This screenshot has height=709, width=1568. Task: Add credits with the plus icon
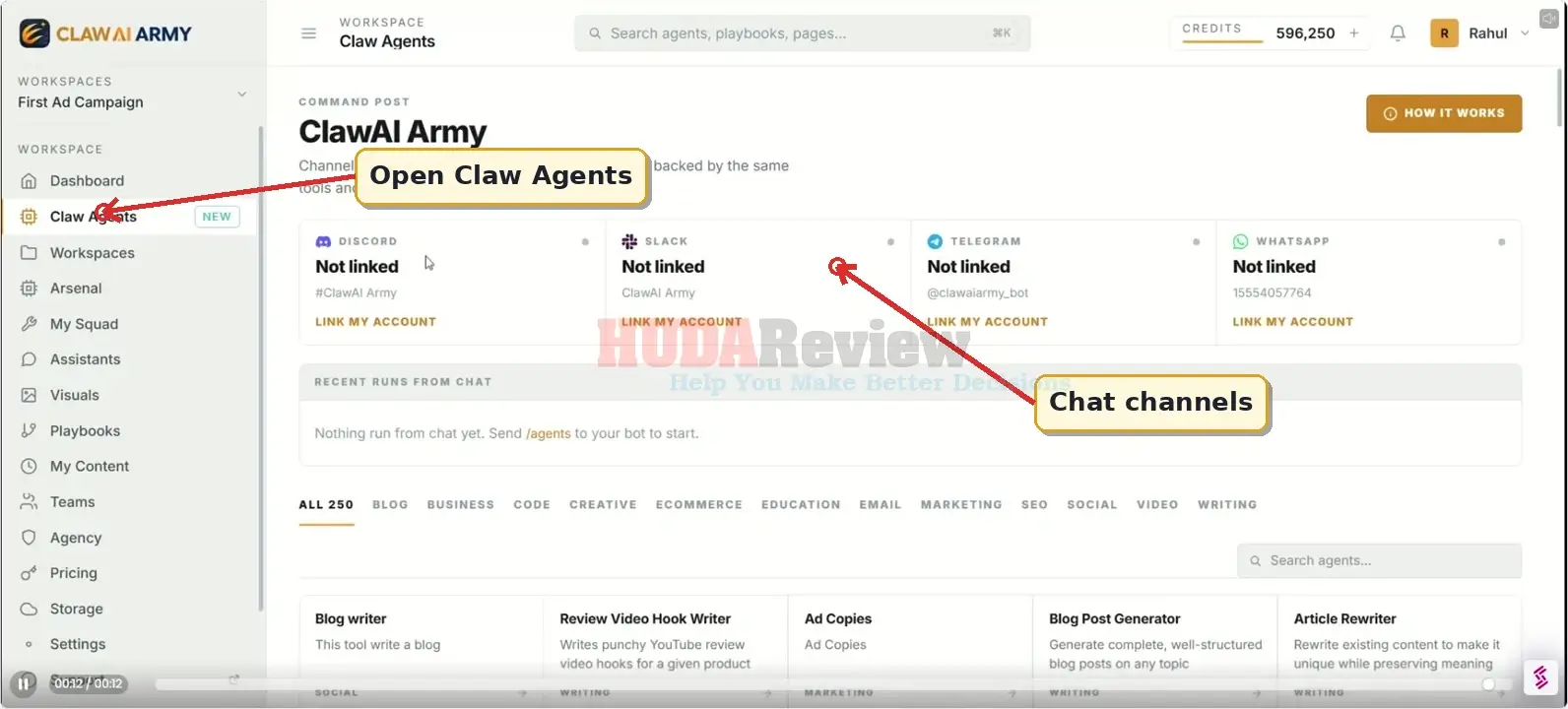click(x=1354, y=33)
